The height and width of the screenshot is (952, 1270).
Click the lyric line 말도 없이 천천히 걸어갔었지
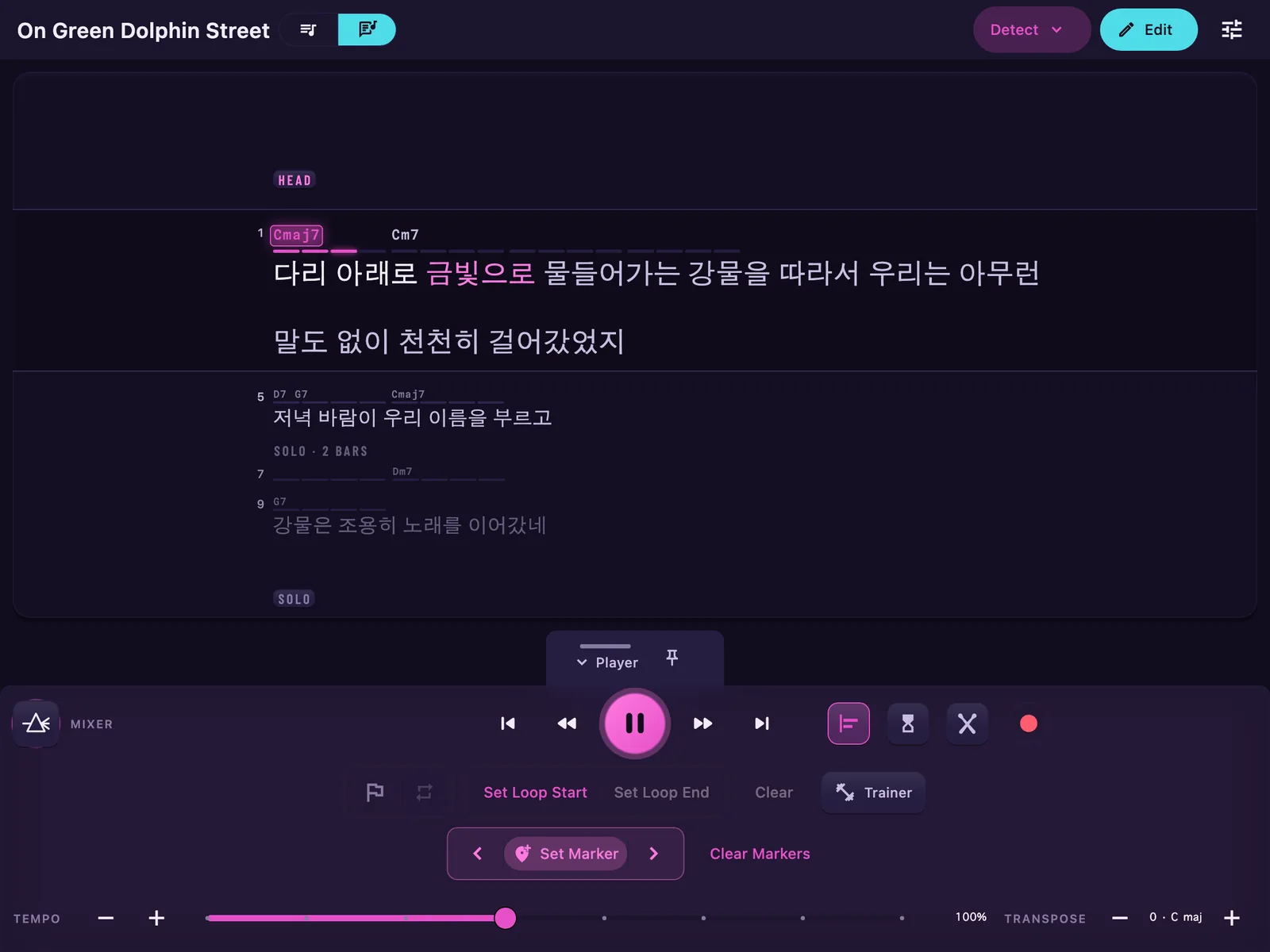coord(449,341)
